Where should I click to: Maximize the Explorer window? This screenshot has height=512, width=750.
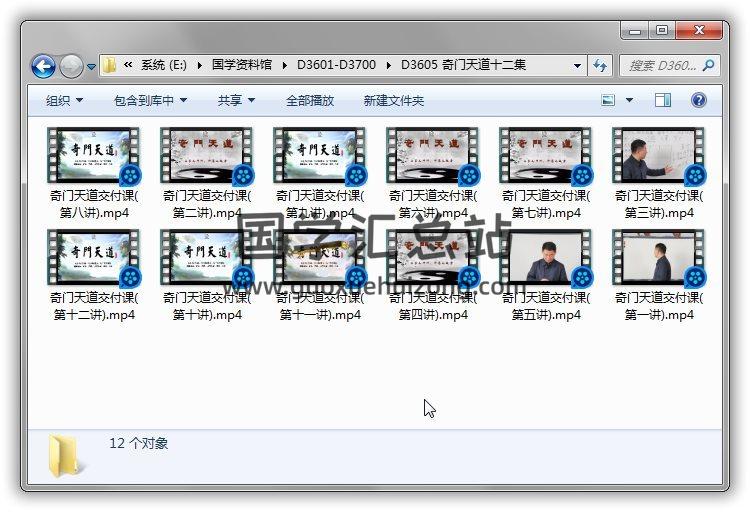pyautogui.click(x=662, y=31)
